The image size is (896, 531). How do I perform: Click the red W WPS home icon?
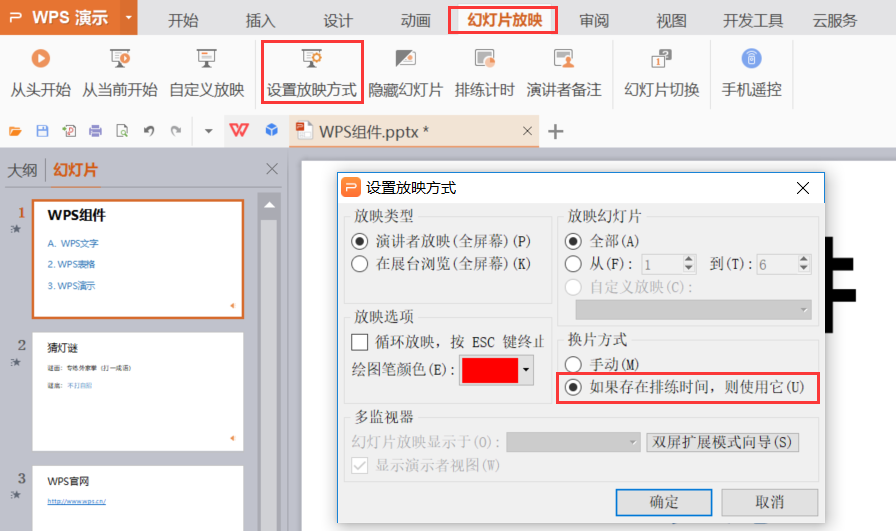tap(239, 130)
